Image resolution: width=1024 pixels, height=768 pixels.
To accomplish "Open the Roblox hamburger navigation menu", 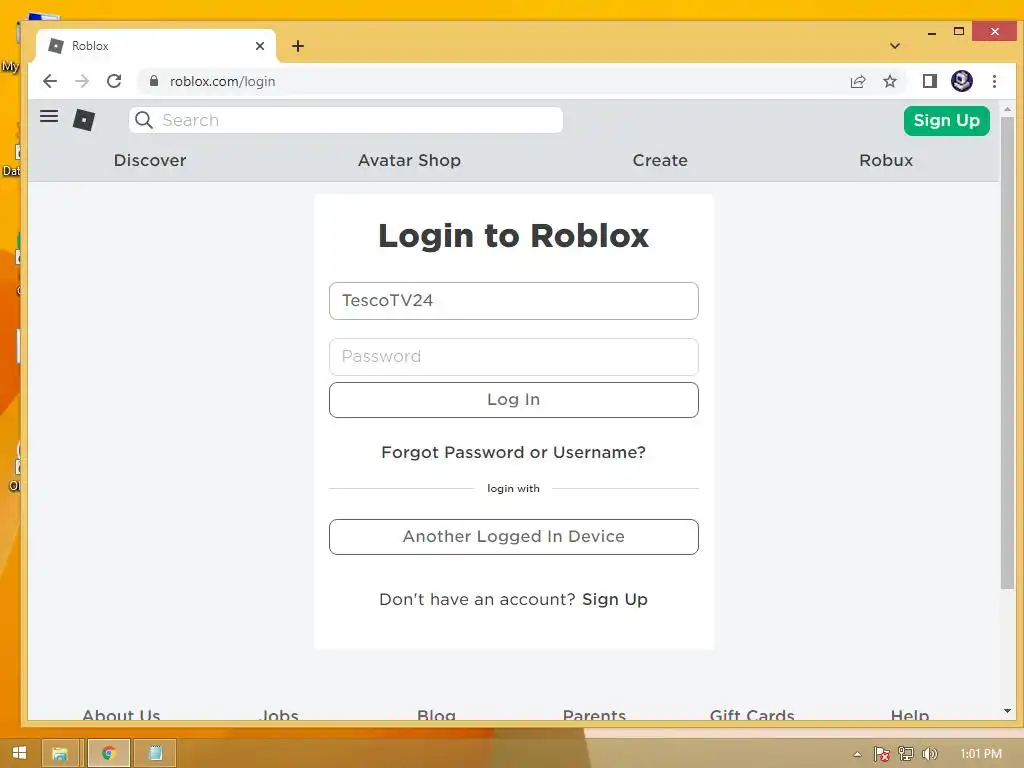I will (x=49, y=116).
